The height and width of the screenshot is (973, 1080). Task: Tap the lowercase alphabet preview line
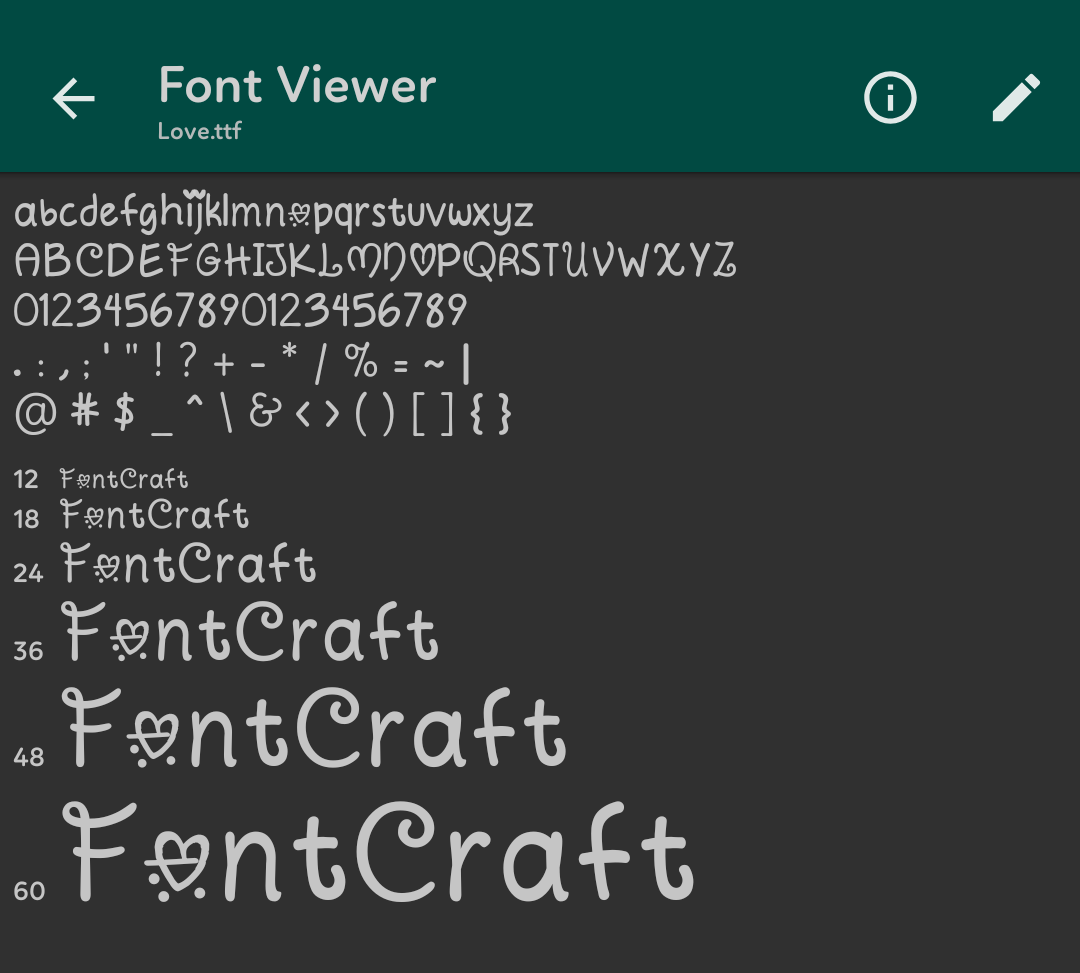tap(274, 211)
